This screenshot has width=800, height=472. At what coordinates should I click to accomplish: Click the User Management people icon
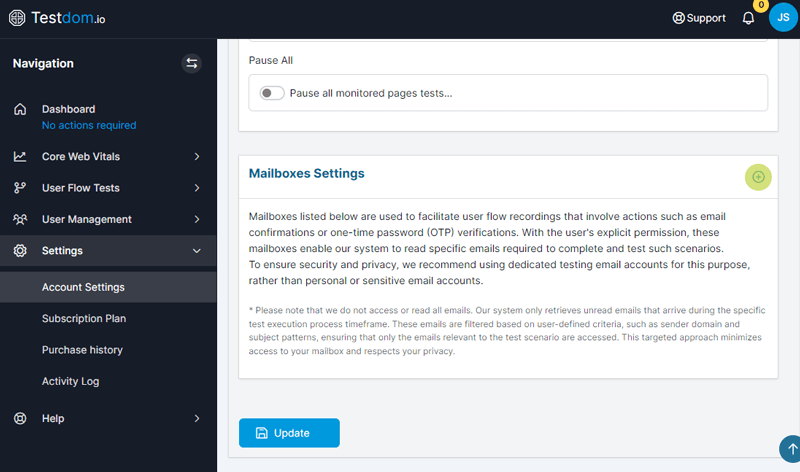coord(20,219)
